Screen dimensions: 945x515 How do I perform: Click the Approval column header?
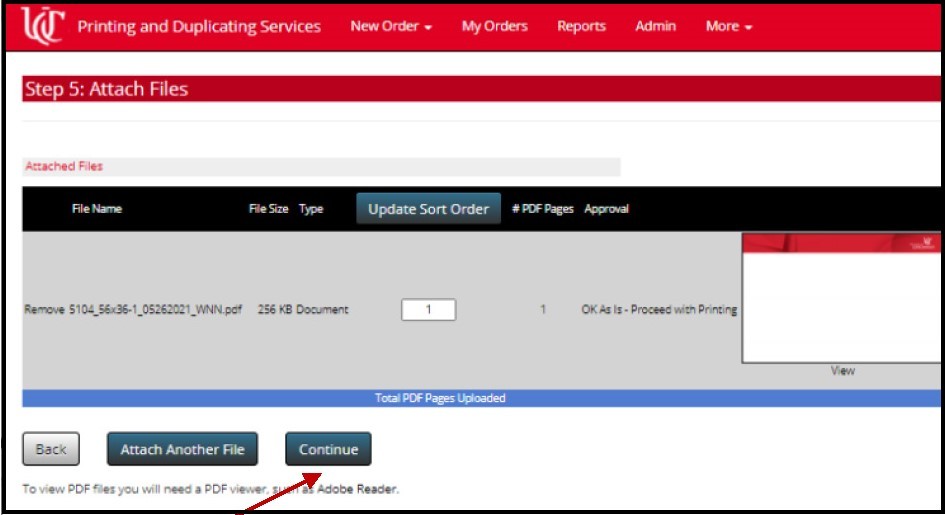(606, 209)
